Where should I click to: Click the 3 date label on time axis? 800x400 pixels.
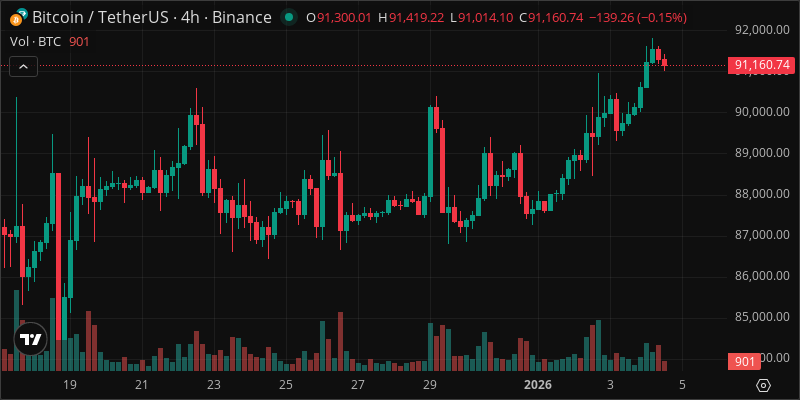pyautogui.click(x=610, y=385)
